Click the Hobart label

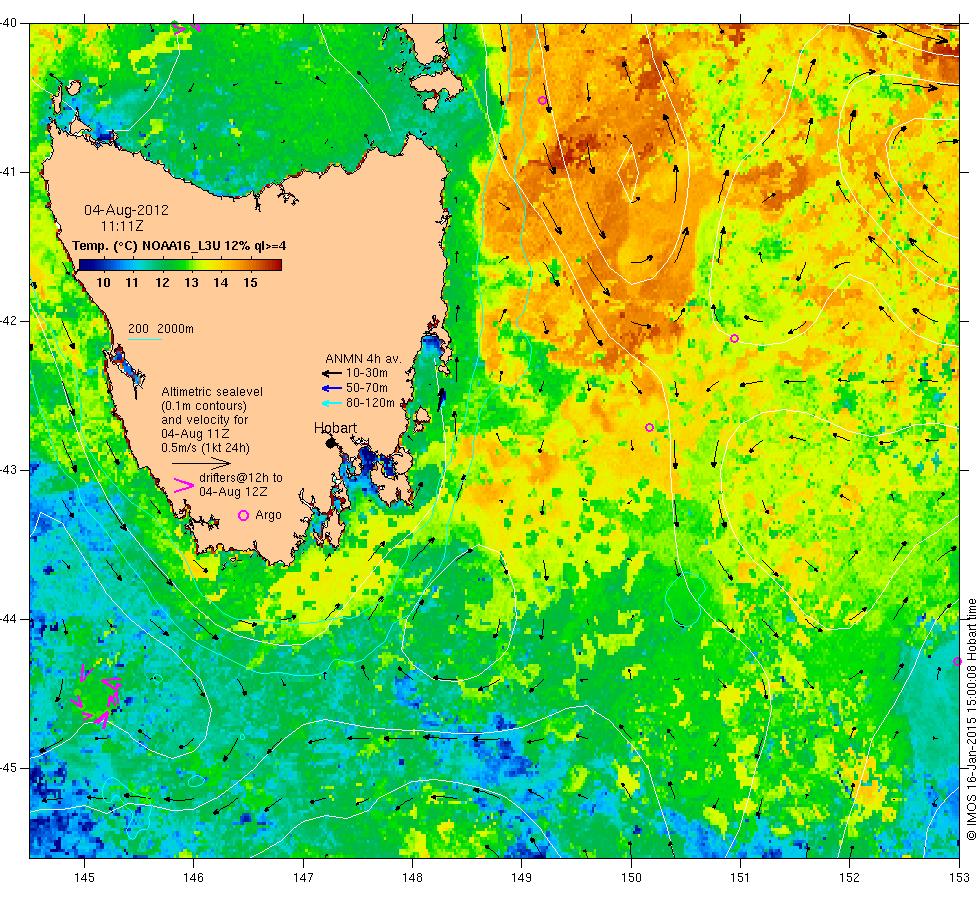tap(335, 428)
